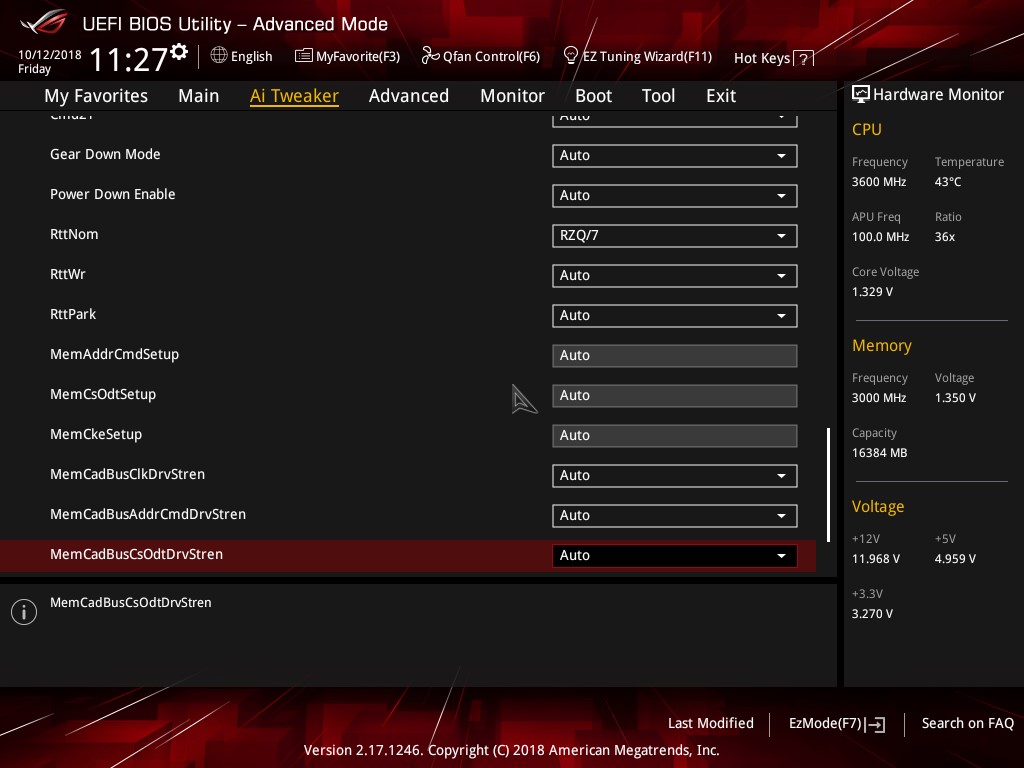1024x768 pixels.
Task: Click the Hardware Monitor screen icon
Action: tap(861, 95)
